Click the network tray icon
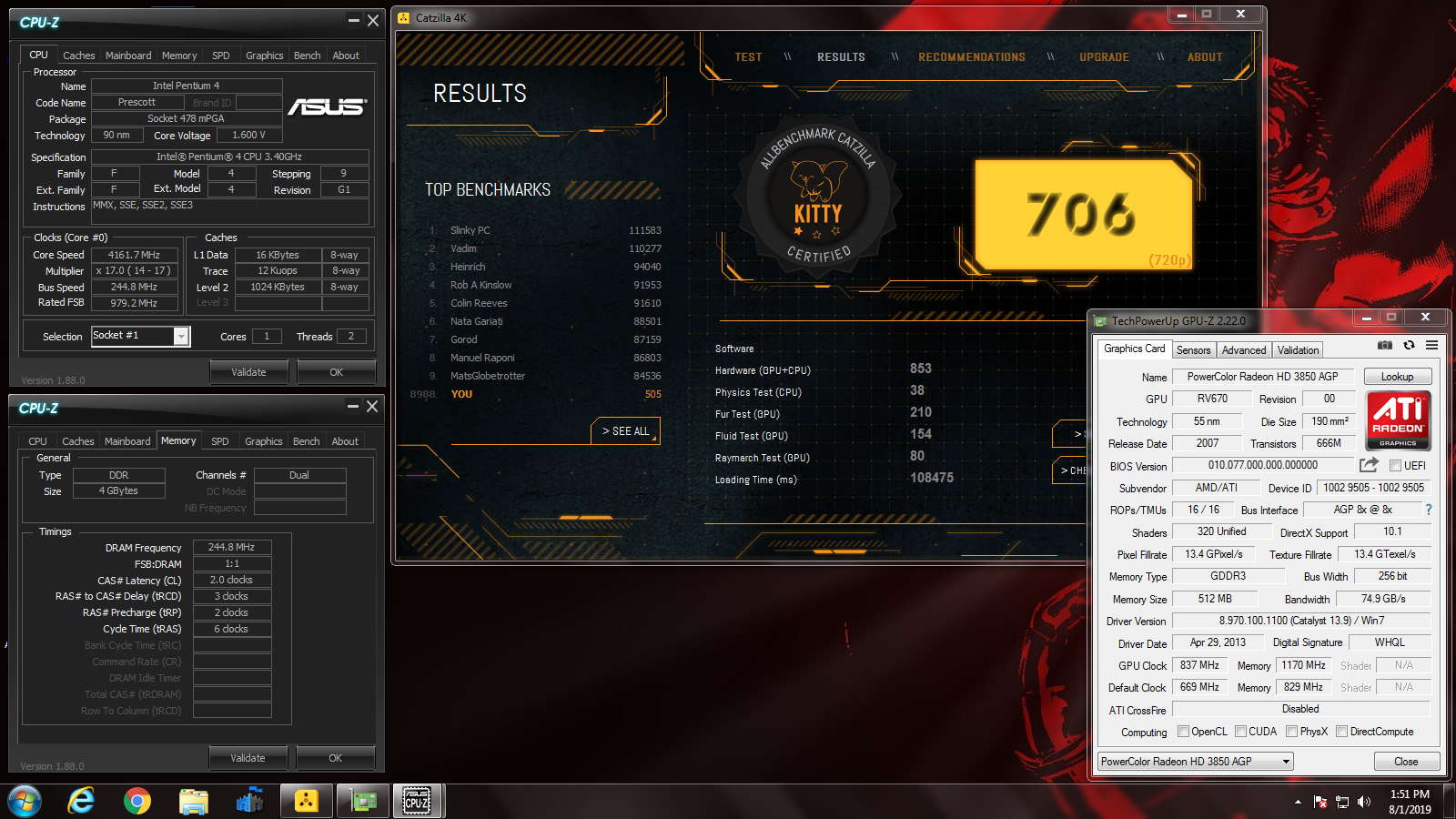1456x819 pixels. coord(1342,802)
